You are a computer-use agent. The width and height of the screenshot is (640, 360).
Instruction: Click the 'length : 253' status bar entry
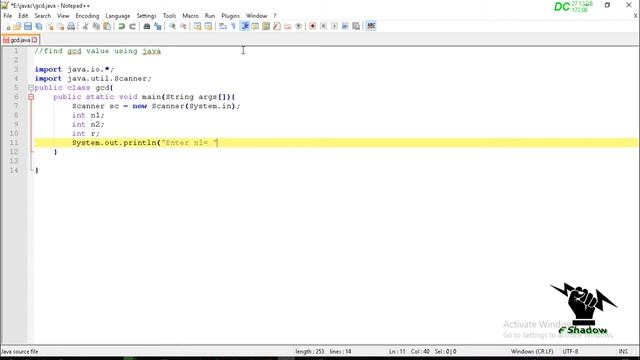point(310,351)
